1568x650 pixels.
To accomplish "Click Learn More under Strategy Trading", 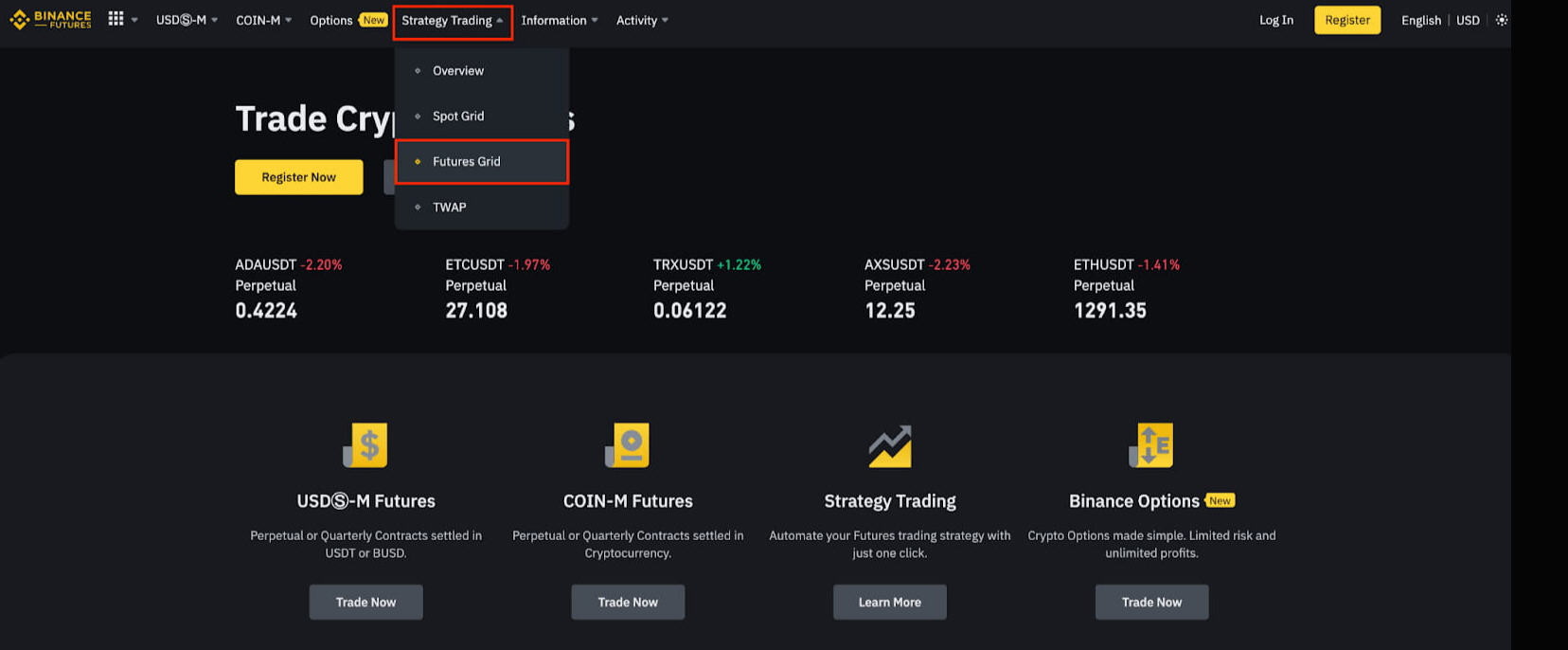I will (x=890, y=602).
